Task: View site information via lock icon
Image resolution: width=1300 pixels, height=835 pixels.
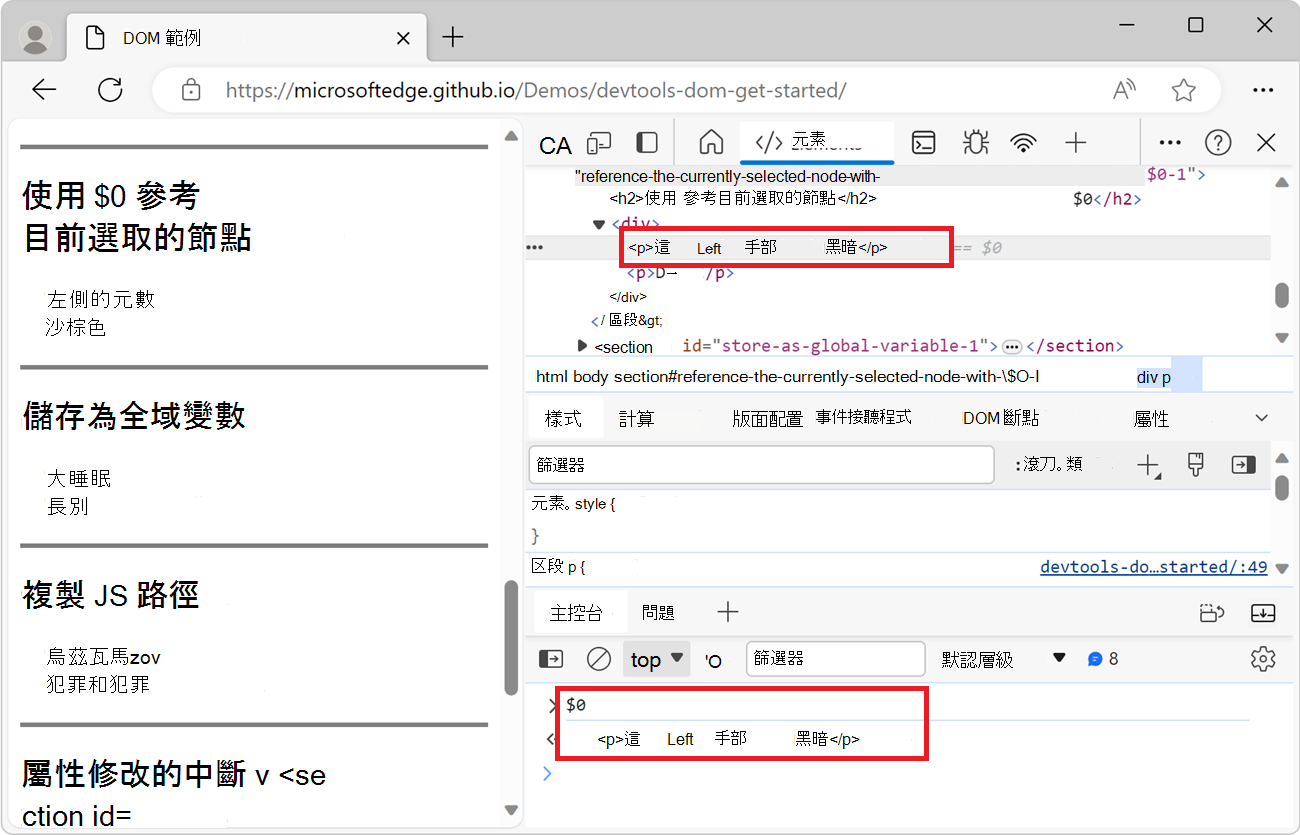Action: coord(191,90)
